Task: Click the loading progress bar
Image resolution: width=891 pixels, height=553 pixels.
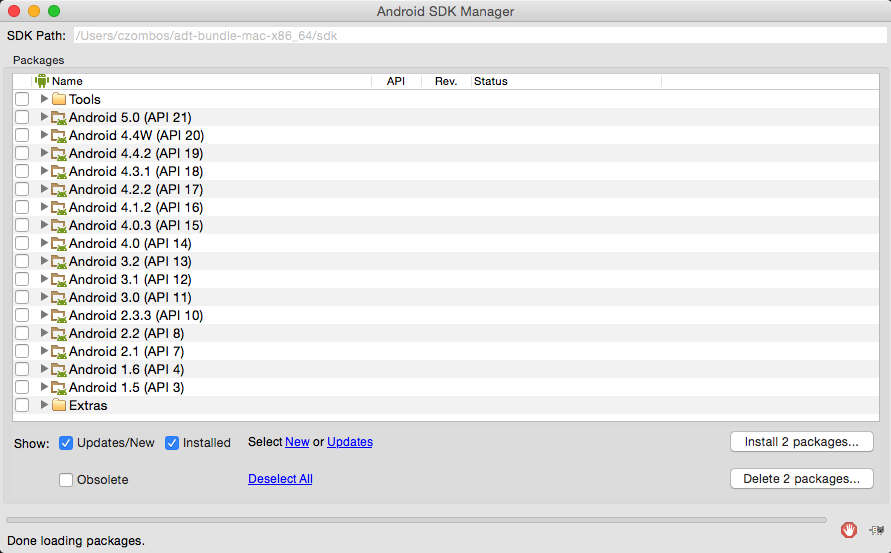Action: click(x=417, y=520)
